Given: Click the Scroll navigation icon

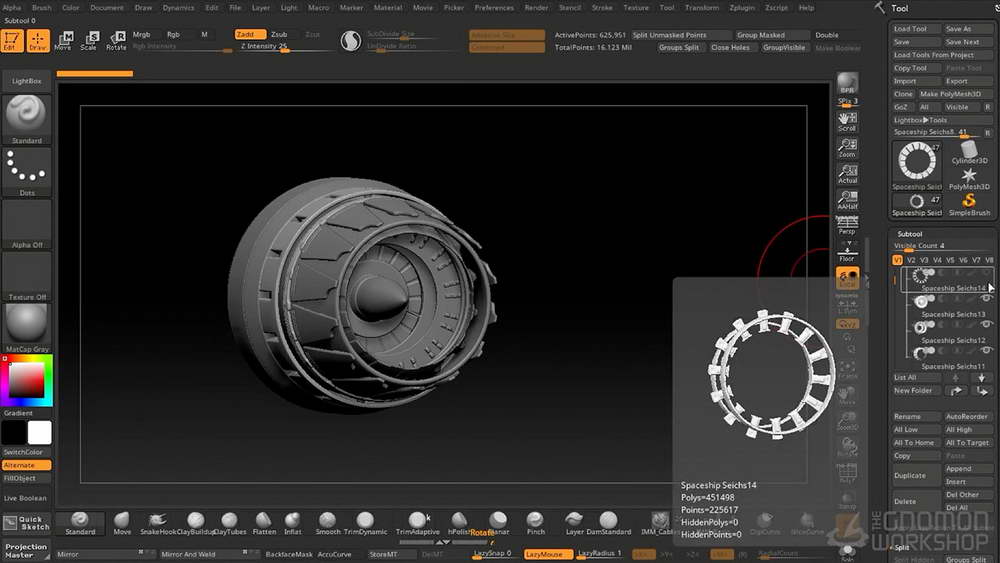Looking at the screenshot, I should pos(847,122).
